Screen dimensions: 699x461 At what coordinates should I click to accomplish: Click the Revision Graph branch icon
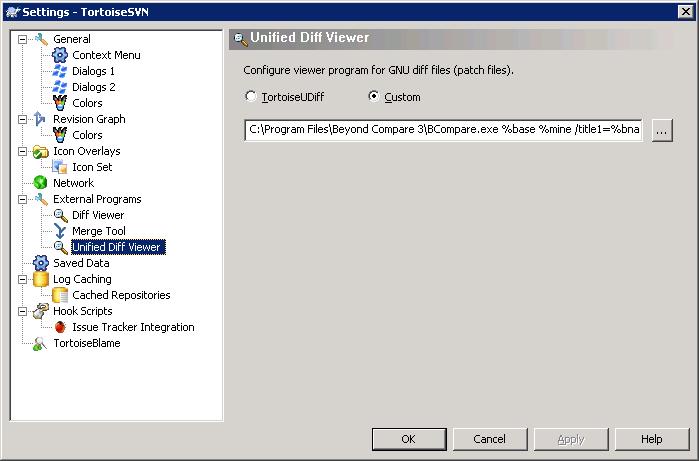coord(40,119)
